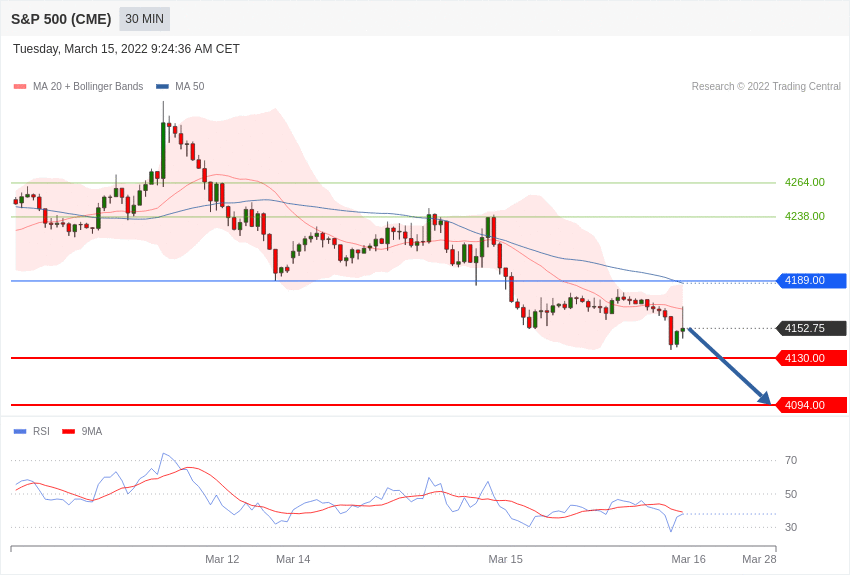The image size is (850, 576).
Task: Click the Mar 15 date axis label
Action: (506, 559)
